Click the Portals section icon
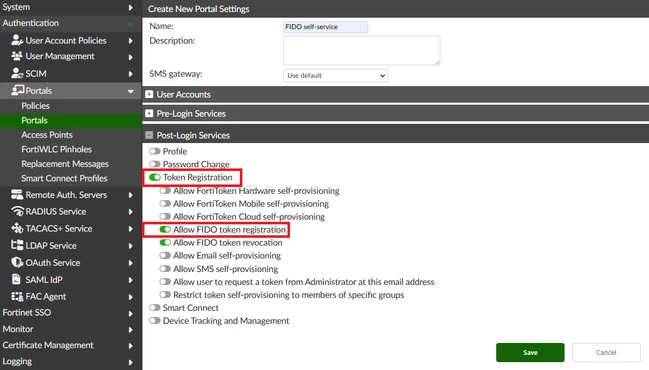 pos(18,90)
